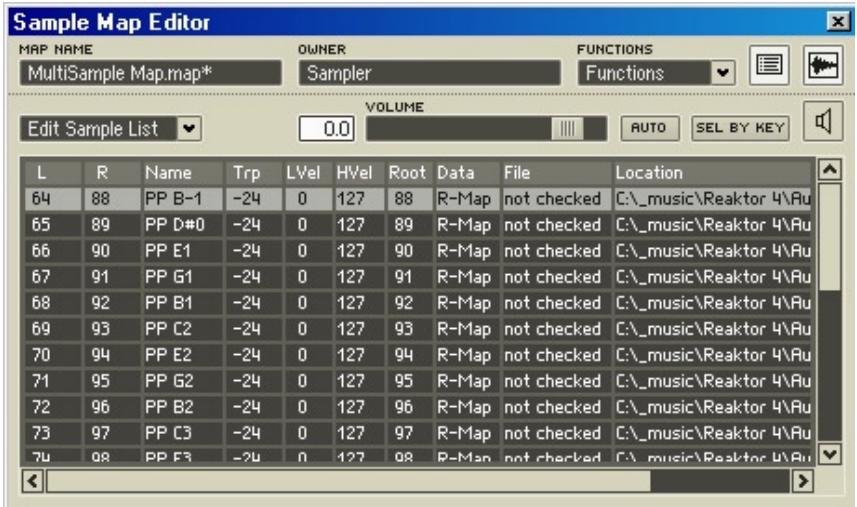Select the PP G2 sample name
This screenshot has height=507, width=857.
pos(182,381)
